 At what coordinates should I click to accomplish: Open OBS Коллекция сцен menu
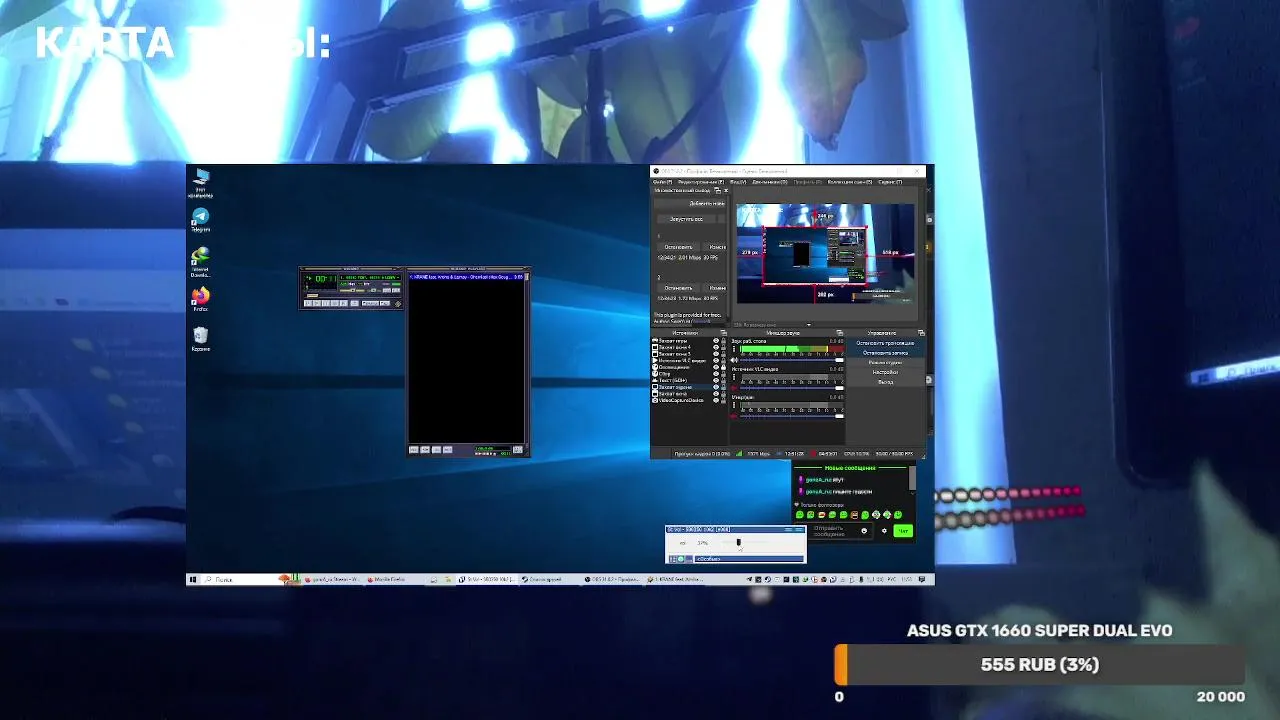[x=850, y=182]
